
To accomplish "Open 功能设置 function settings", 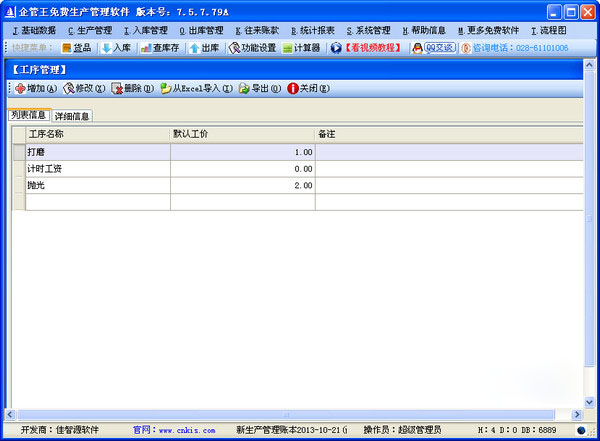I will (252, 48).
